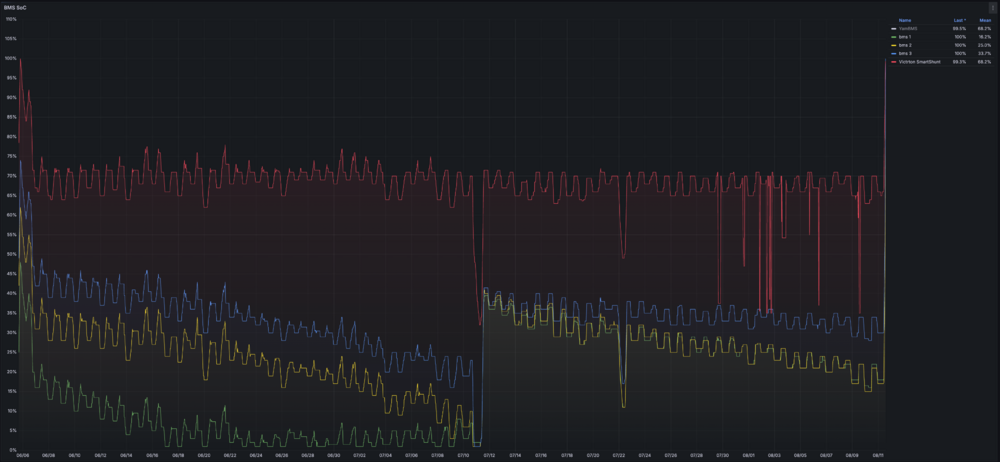Screen dimensions: 1000x462
Task: Click the 110% y-axis label
Action: (x=11, y=19)
